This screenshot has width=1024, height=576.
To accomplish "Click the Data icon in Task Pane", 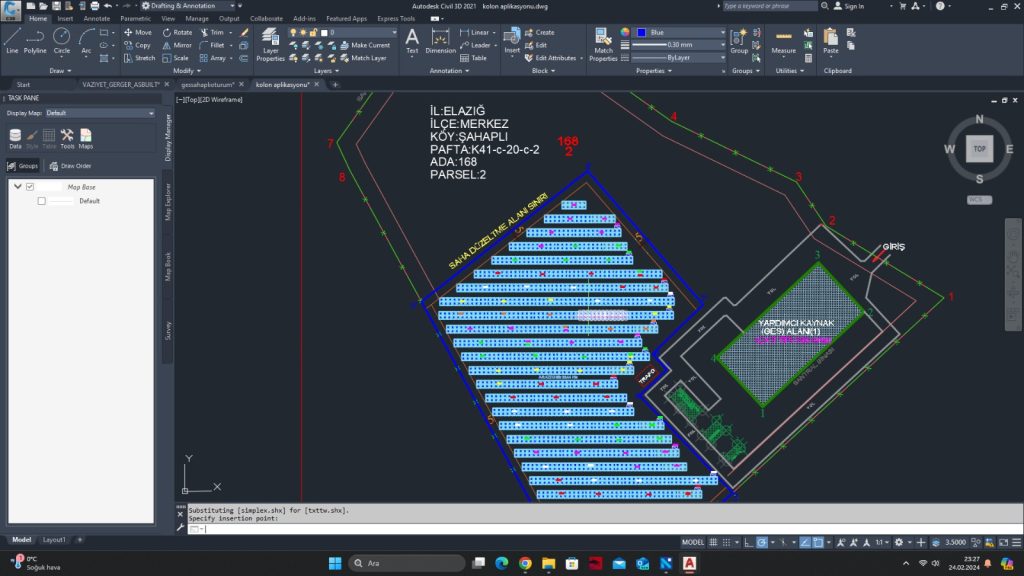I will 15,138.
